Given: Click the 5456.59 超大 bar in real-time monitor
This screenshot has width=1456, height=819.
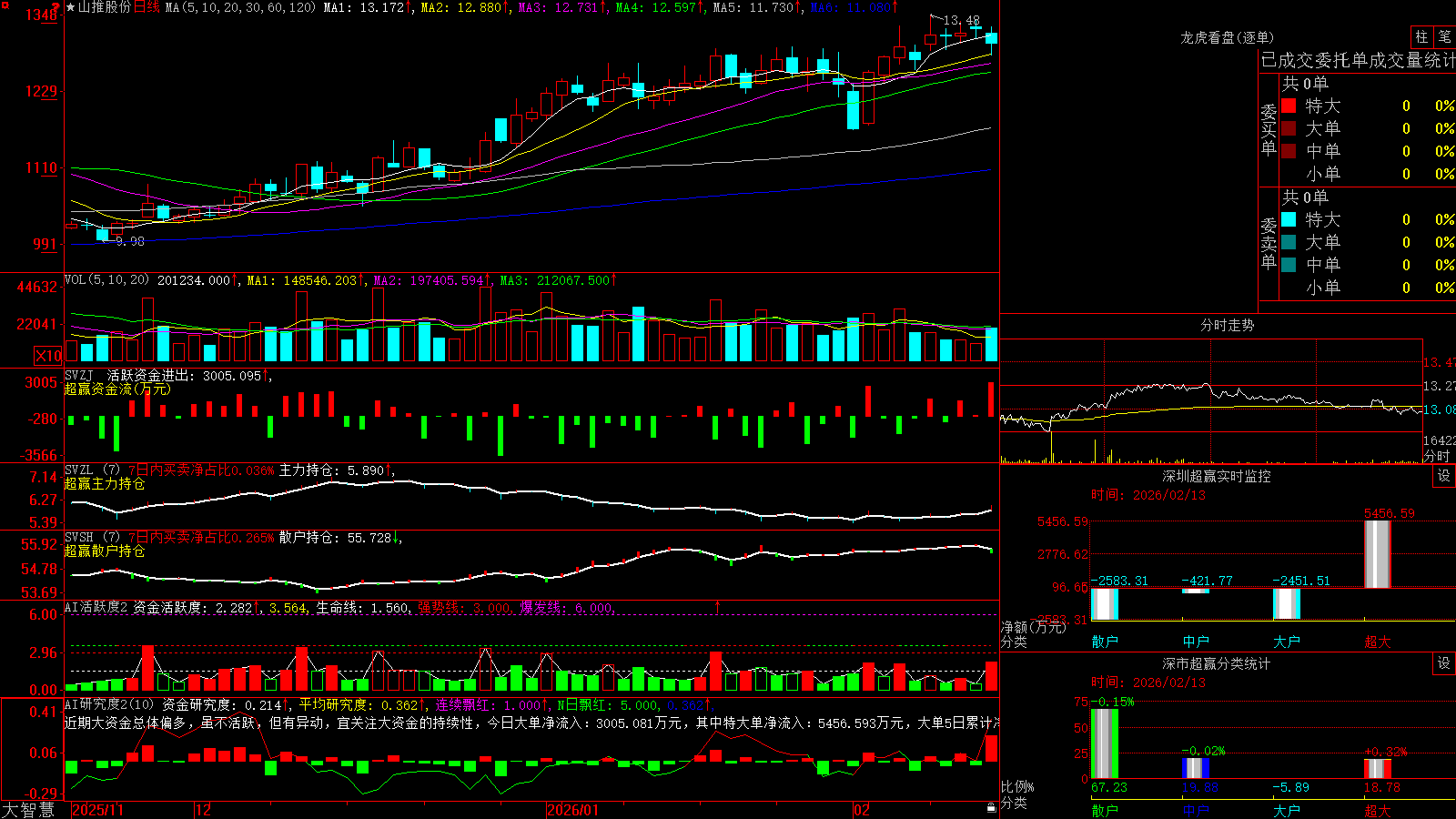Looking at the screenshot, I should coord(1378,553).
